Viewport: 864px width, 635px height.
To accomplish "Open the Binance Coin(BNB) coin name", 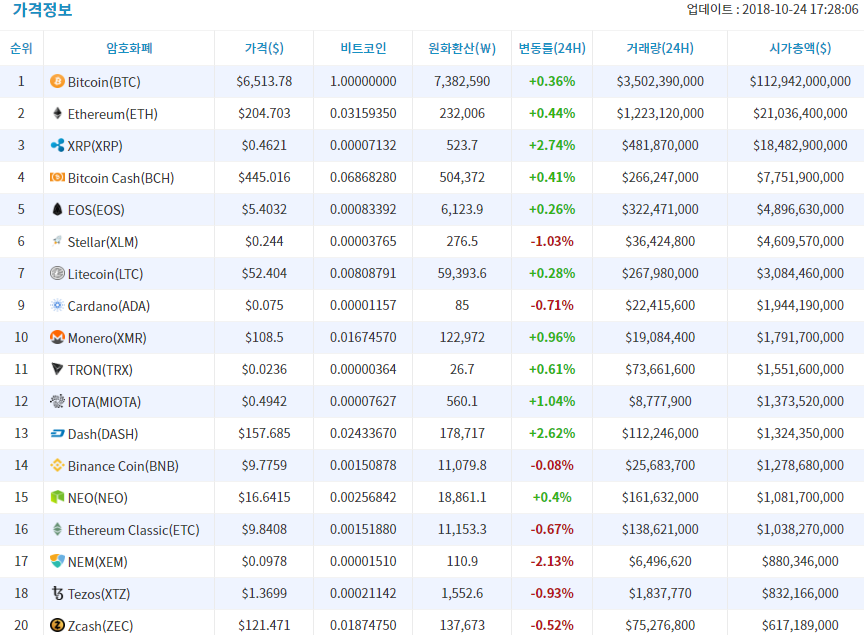I will (123, 466).
